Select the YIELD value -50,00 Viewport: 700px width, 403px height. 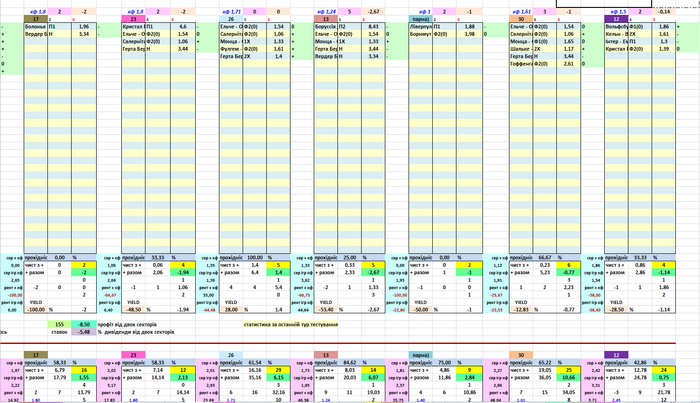pyautogui.click(x=421, y=309)
